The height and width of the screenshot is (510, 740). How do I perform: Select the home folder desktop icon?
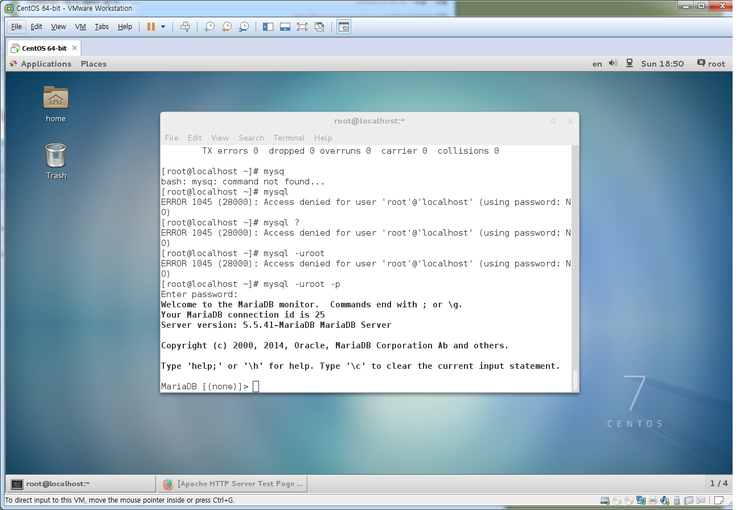56,104
